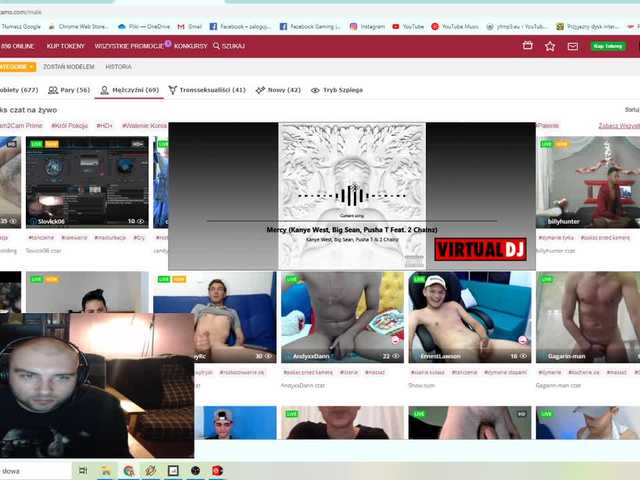Open the HISTORIA link
Viewport: 640px width, 480px height.
(x=118, y=67)
